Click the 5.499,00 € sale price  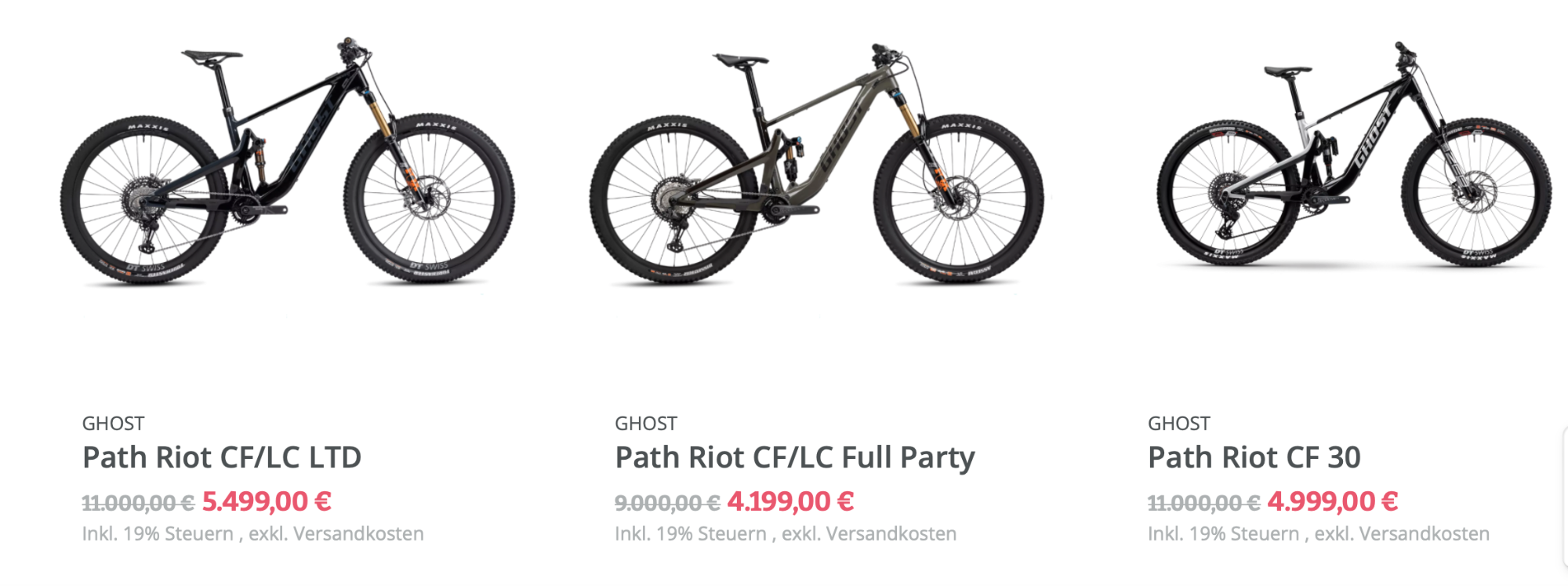(x=267, y=501)
